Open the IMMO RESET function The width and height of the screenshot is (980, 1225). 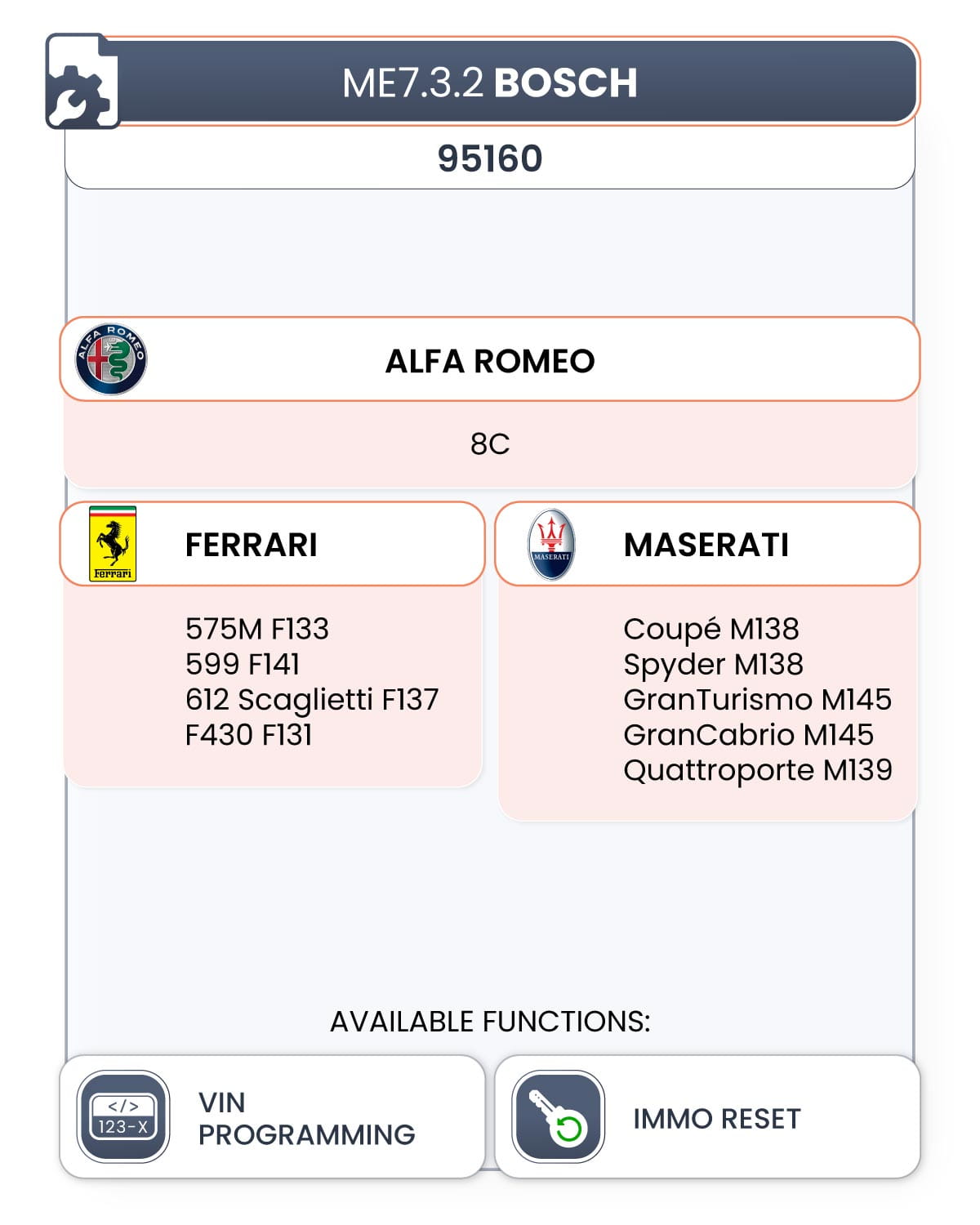(x=707, y=1116)
